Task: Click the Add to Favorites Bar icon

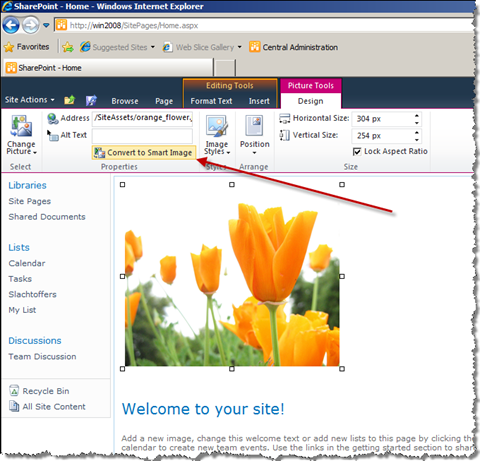Action: tap(68, 47)
